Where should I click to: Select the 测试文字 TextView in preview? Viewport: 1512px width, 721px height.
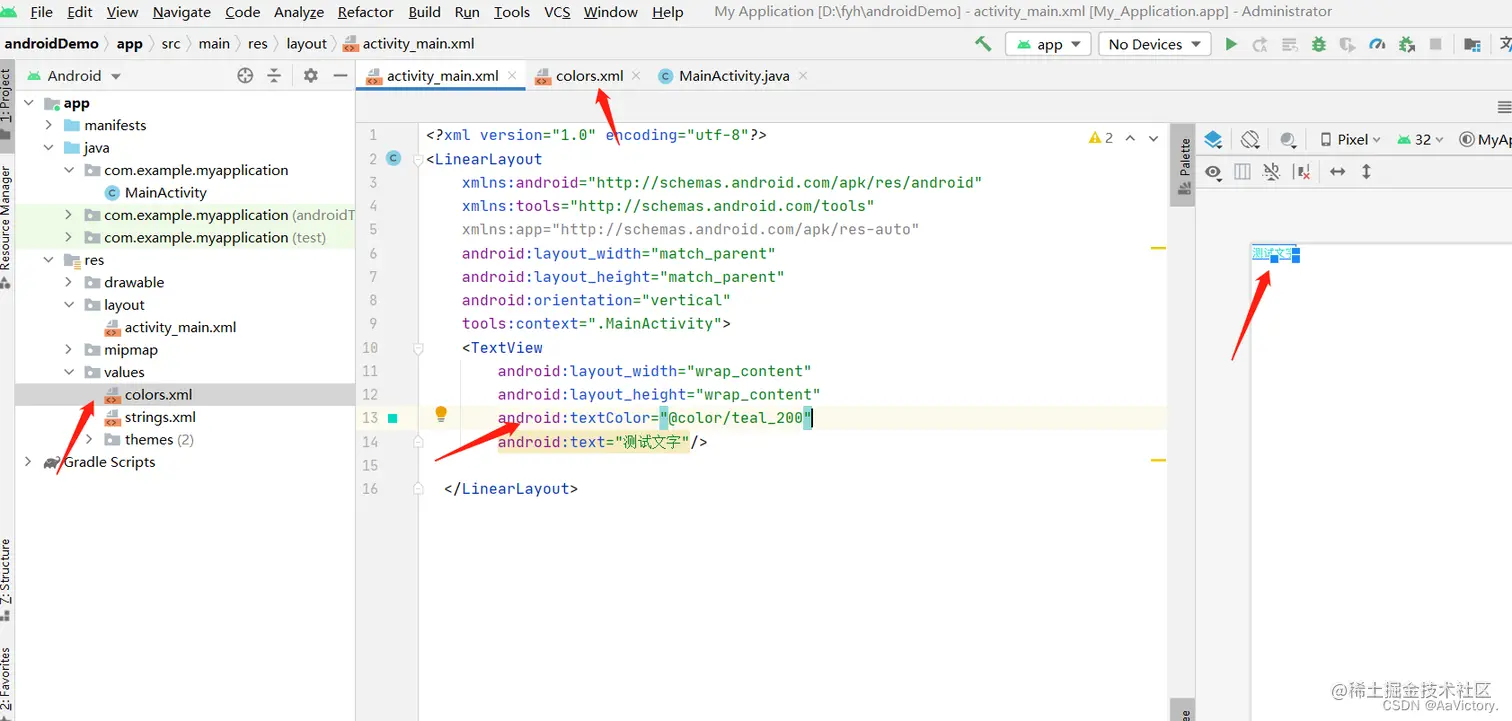(x=1273, y=253)
